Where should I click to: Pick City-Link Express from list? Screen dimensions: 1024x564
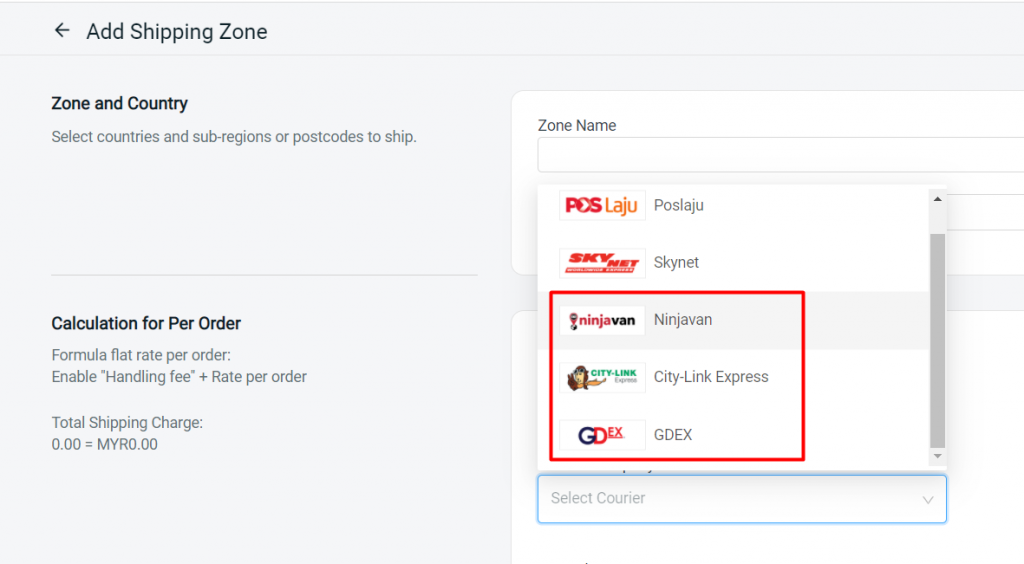pyautogui.click(x=711, y=377)
